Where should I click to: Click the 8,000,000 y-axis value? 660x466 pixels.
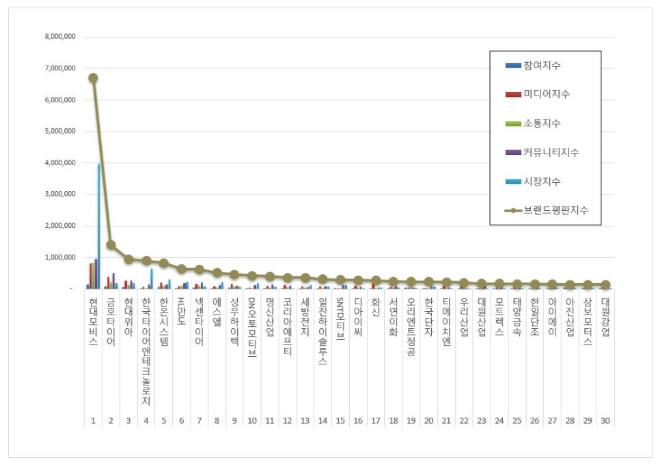[x=59, y=37]
